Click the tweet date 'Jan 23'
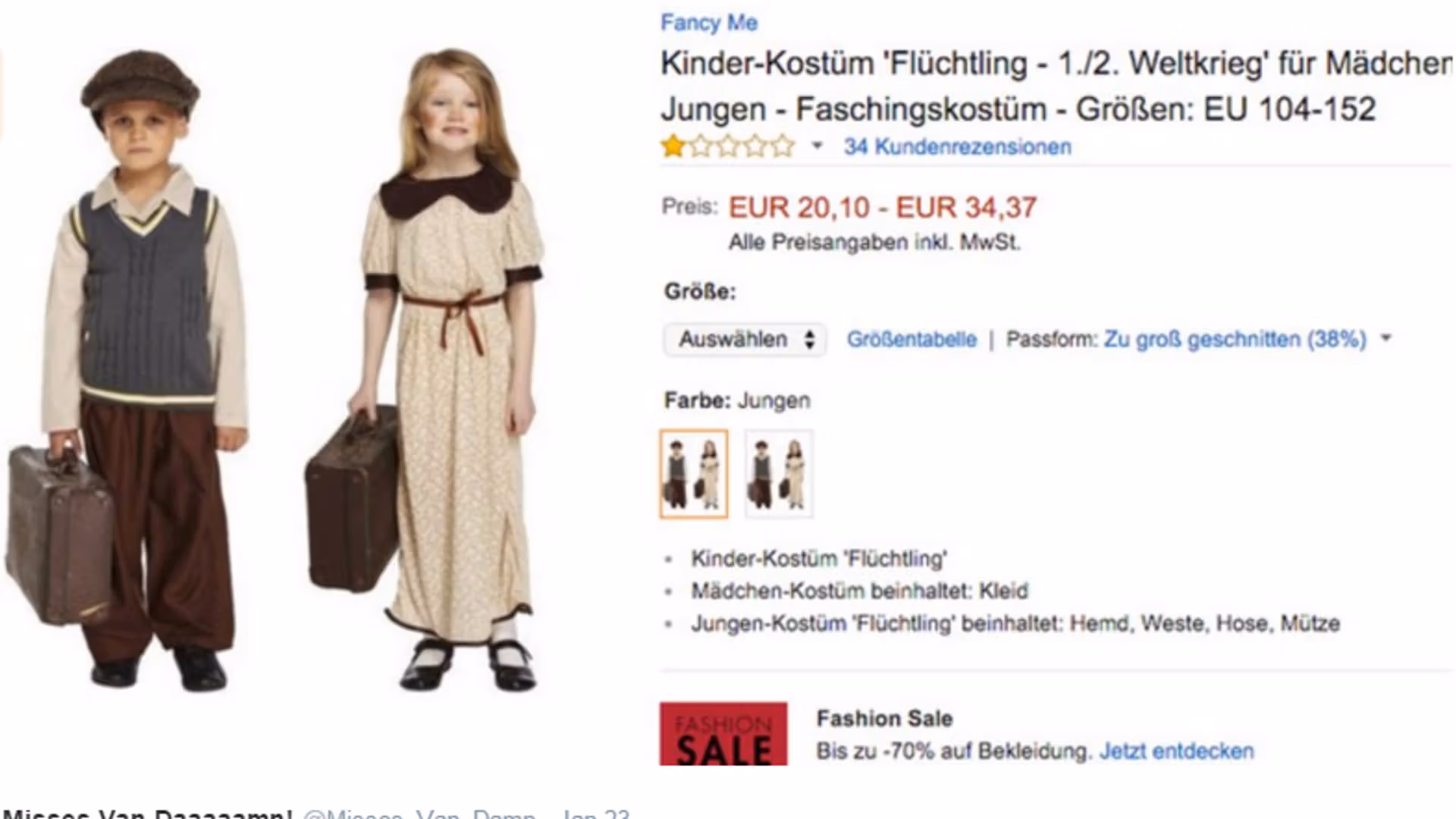 595,814
